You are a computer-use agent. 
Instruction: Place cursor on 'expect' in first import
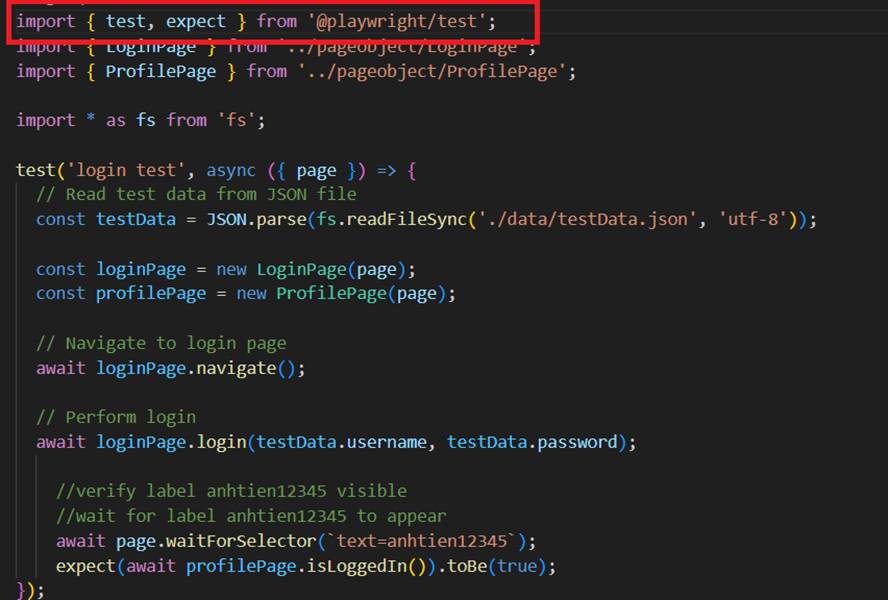coord(196,22)
